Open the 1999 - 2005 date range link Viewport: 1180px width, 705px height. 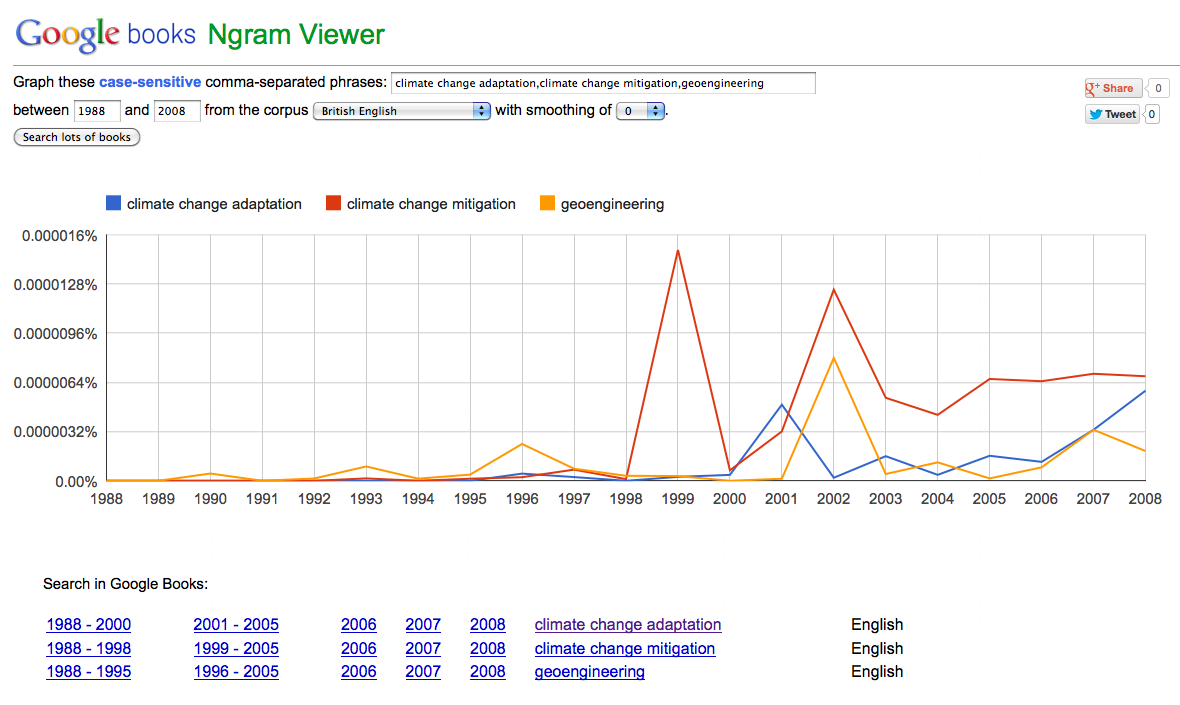coord(236,649)
